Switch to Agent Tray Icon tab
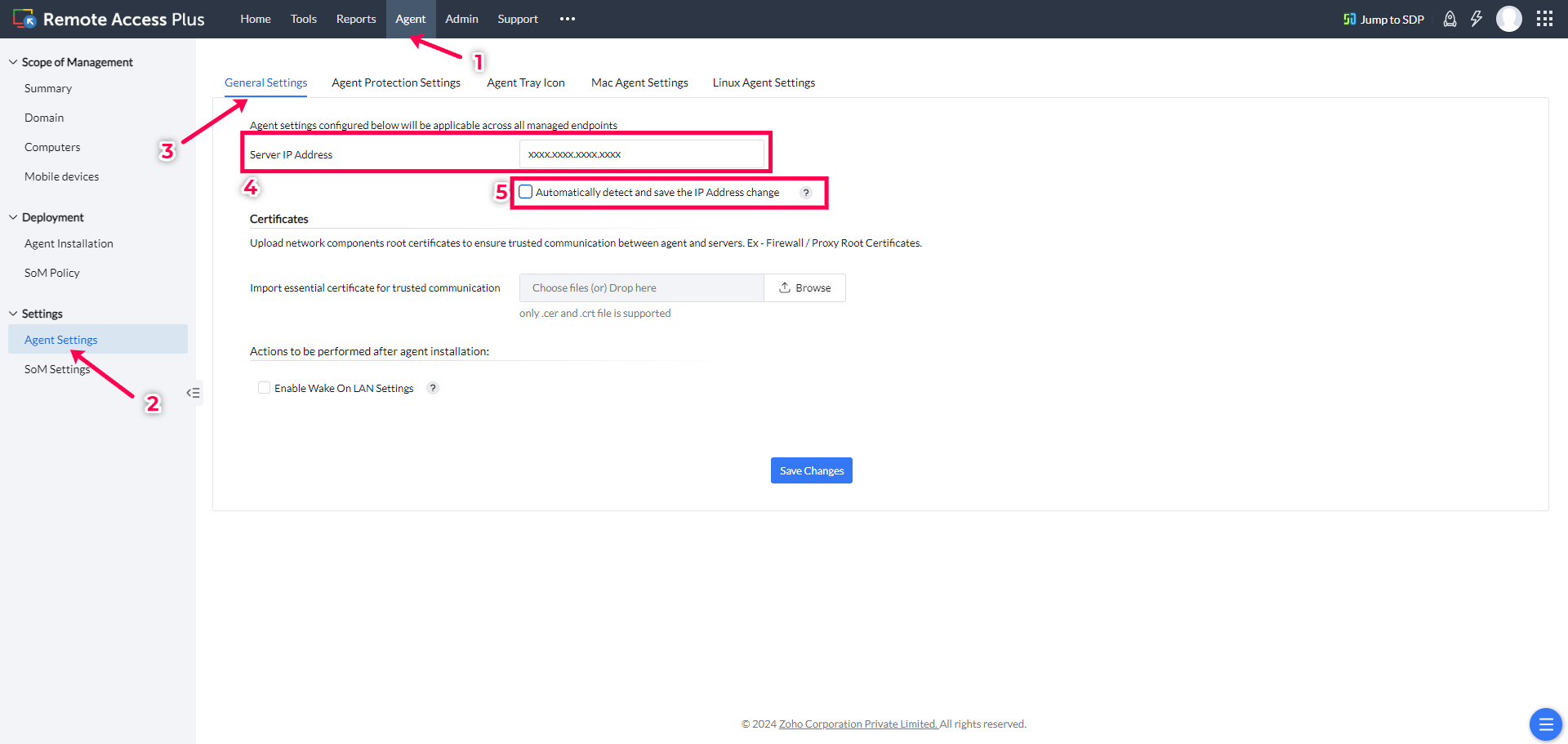 tap(526, 82)
